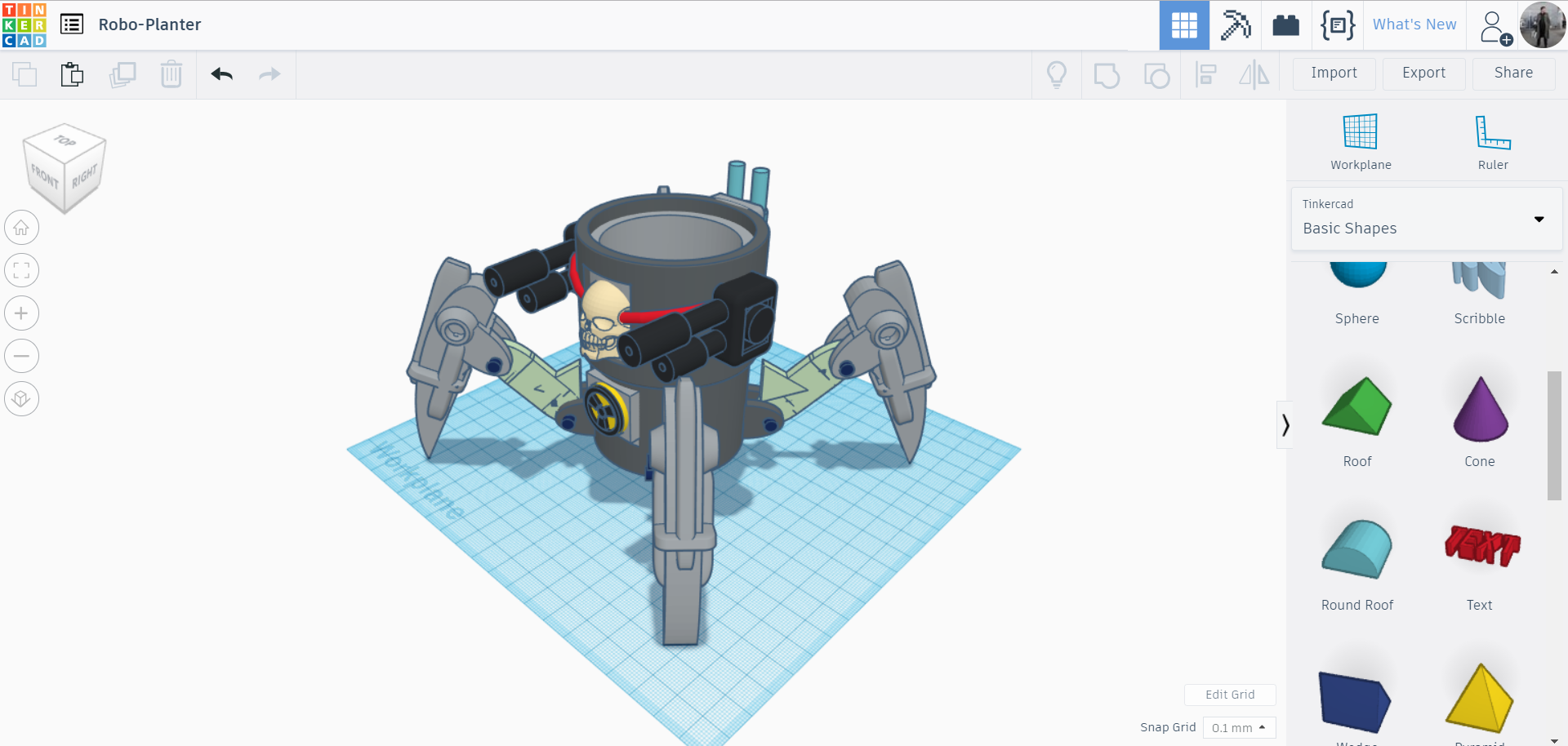Image resolution: width=1568 pixels, height=746 pixels.
Task: Click the Delete trash icon
Action: pyautogui.click(x=171, y=74)
